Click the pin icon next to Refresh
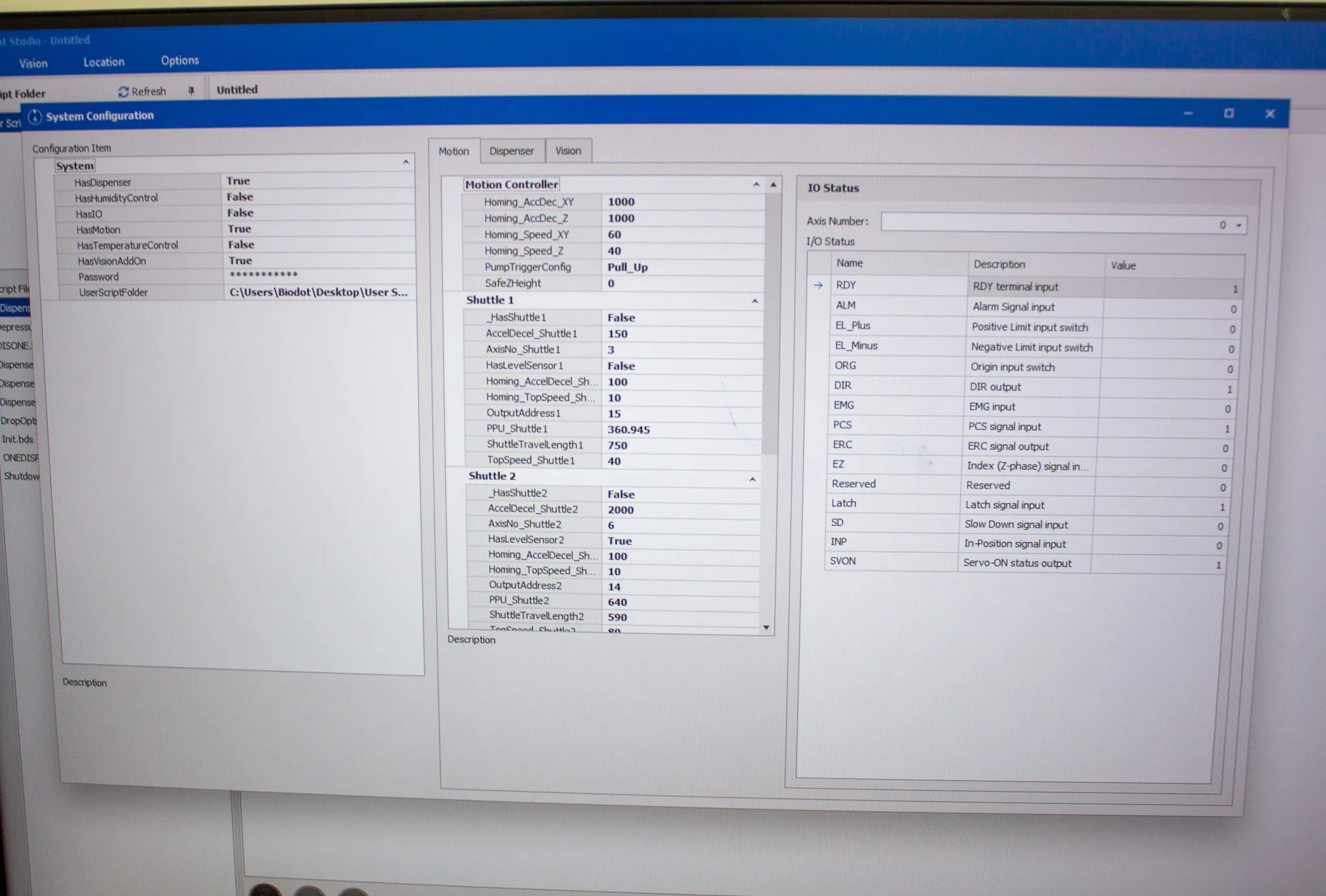Screen dimensions: 1326x896 click(191, 91)
